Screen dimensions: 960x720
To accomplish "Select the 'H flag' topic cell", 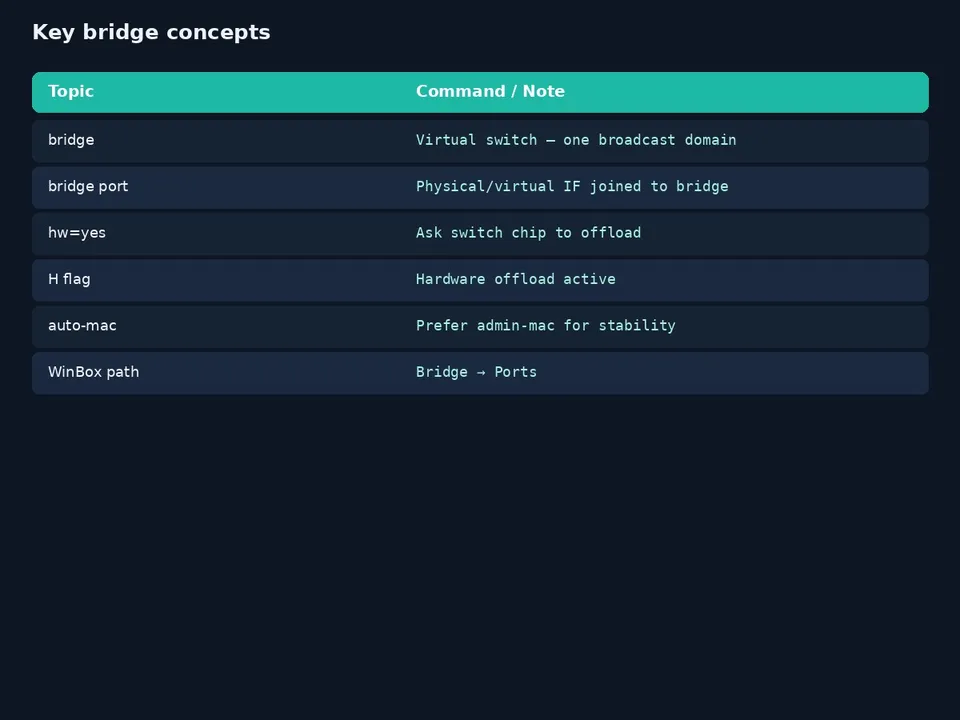I will [x=69, y=279].
